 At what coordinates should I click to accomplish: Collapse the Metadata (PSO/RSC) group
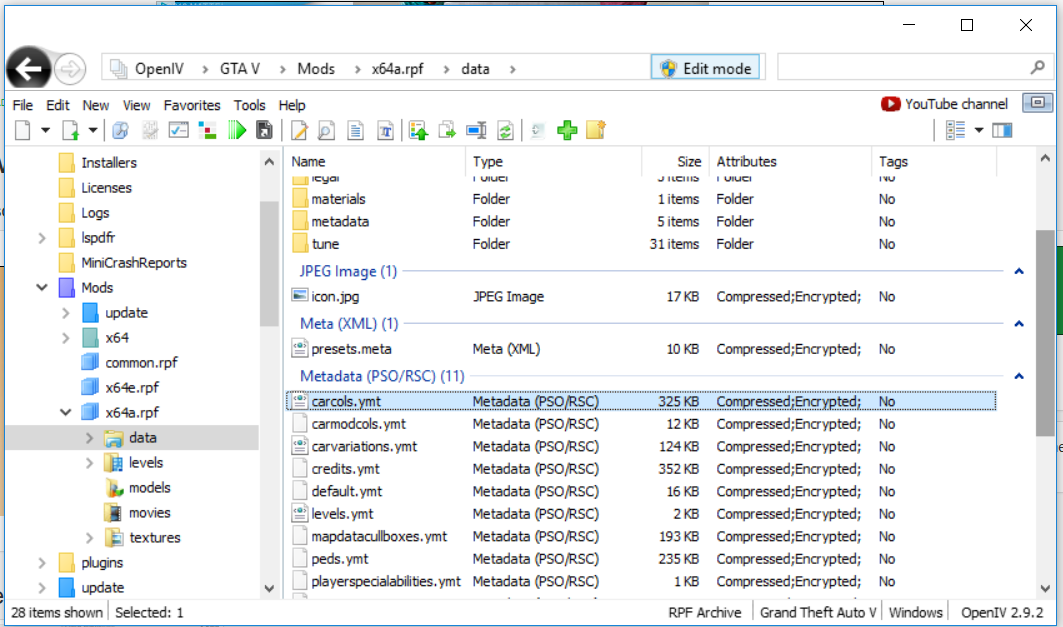click(1018, 376)
